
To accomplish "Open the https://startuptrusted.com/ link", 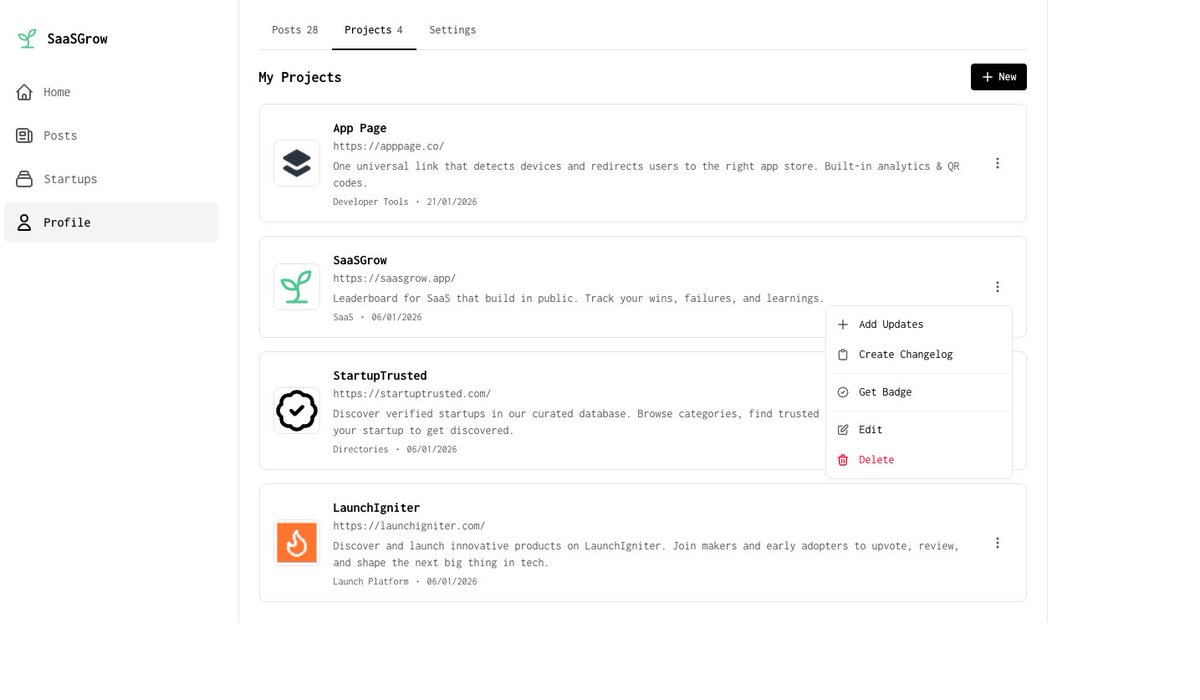I will (x=412, y=394).
